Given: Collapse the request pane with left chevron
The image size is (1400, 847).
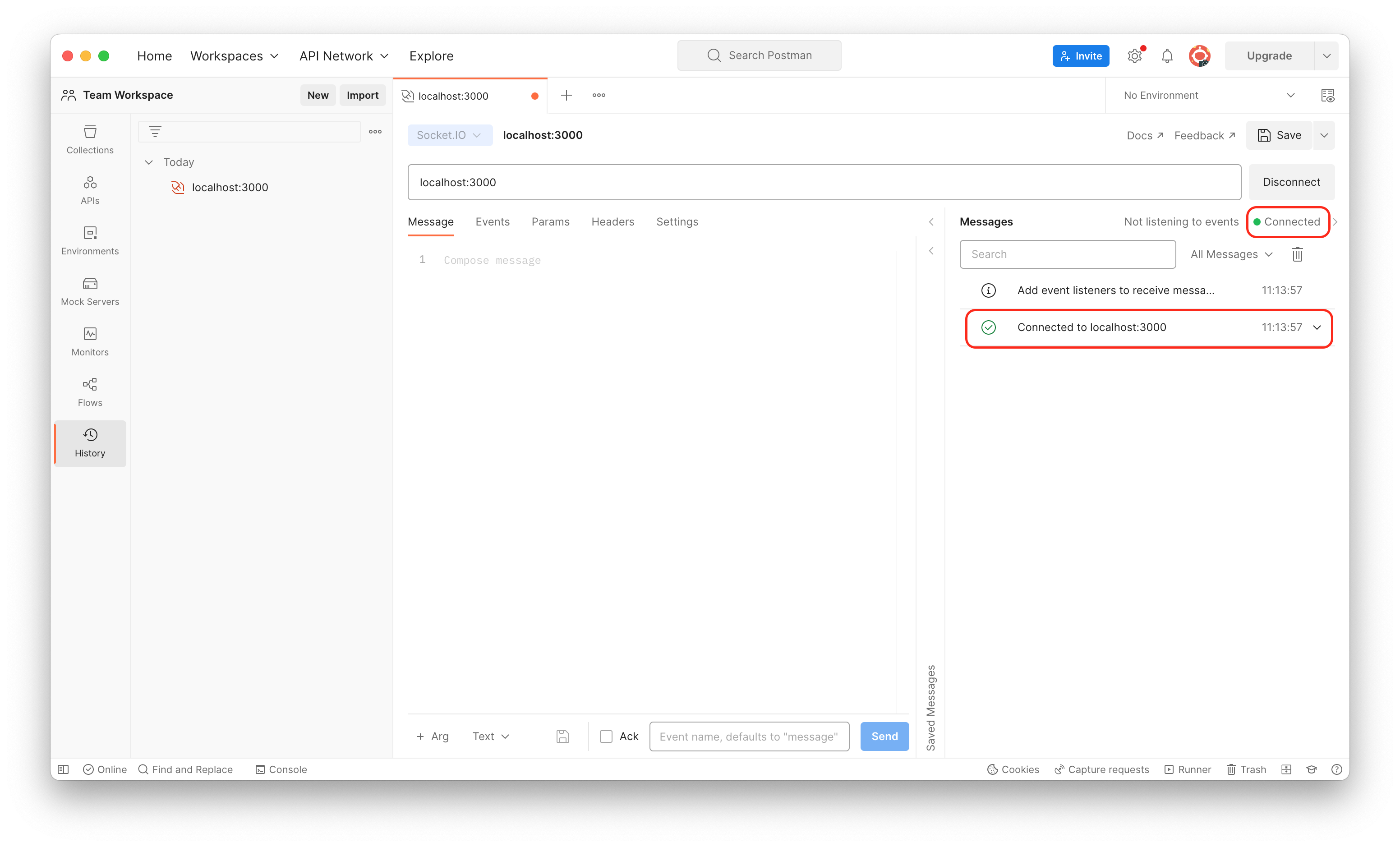Looking at the screenshot, I should pyautogui.click(x=930, y=222).
